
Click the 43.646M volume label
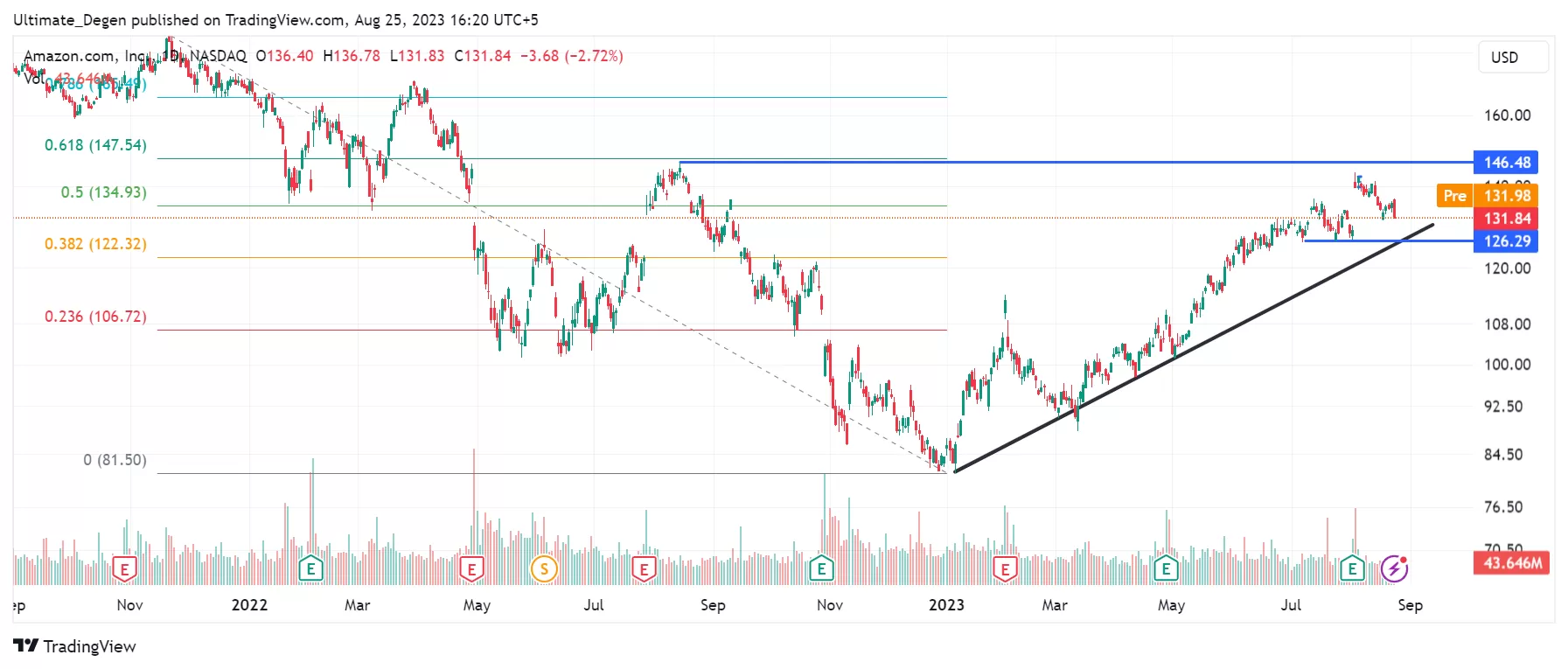pyautogui.click(x=1511, y=563)
